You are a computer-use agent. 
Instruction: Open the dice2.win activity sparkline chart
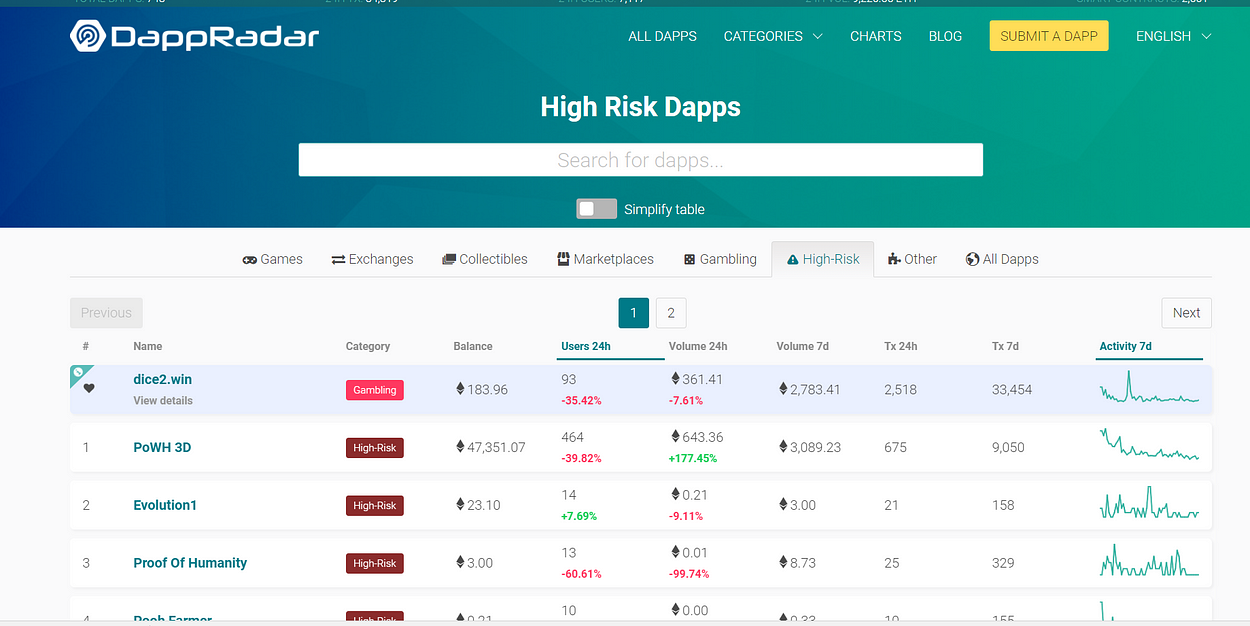click(1149, 388)
